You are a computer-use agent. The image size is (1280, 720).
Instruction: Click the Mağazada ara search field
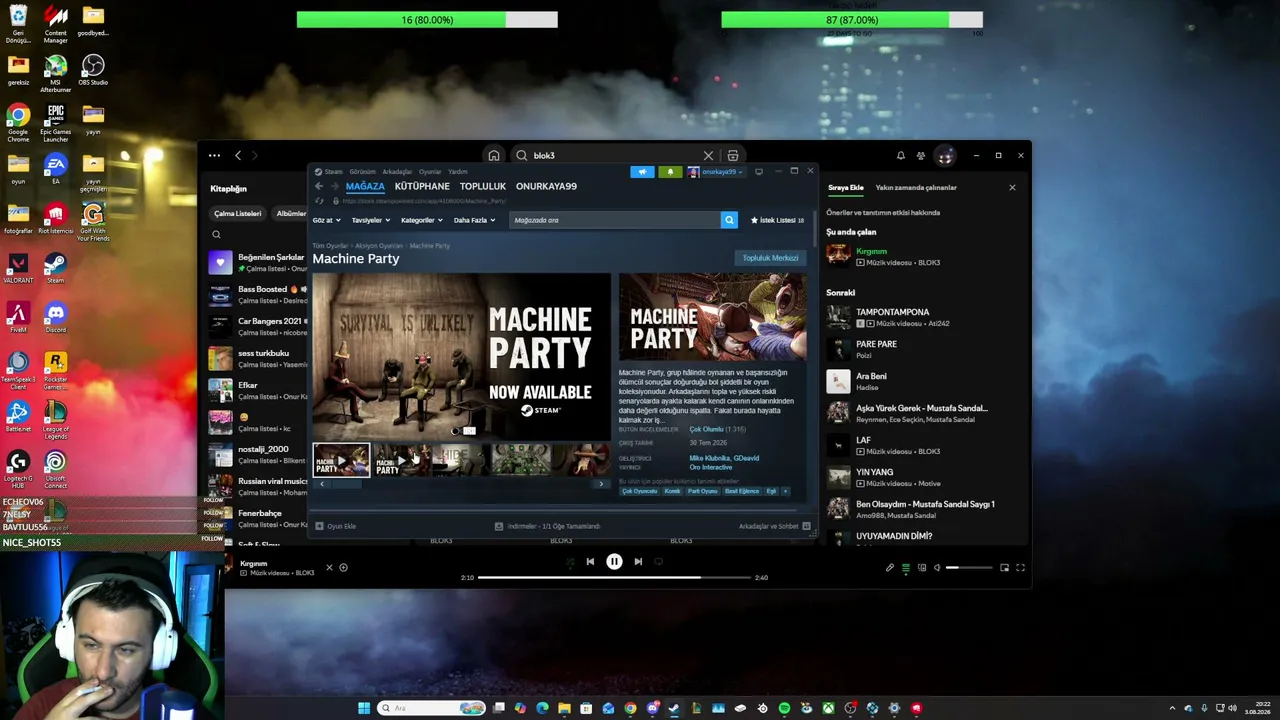coord(615,220)
